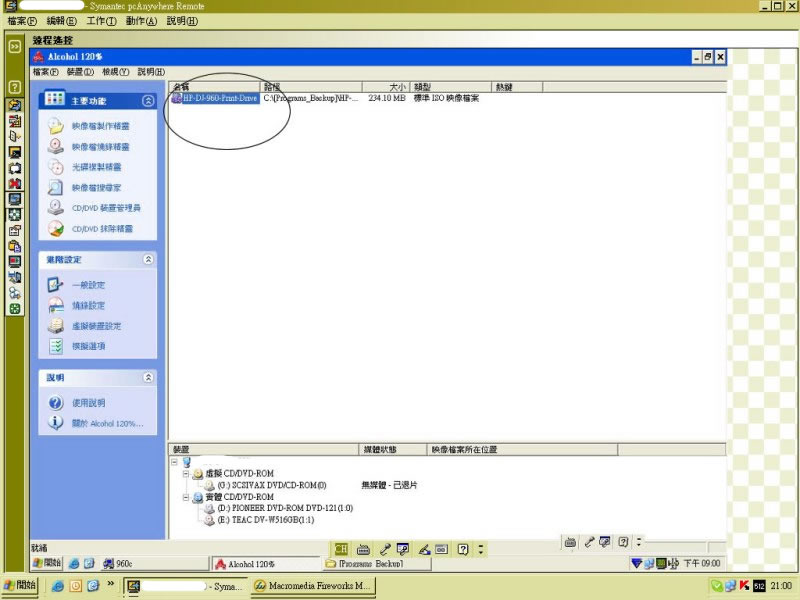Sort list by 類型 column header
The width and height of the screenshot is (800, 600).
450,87
